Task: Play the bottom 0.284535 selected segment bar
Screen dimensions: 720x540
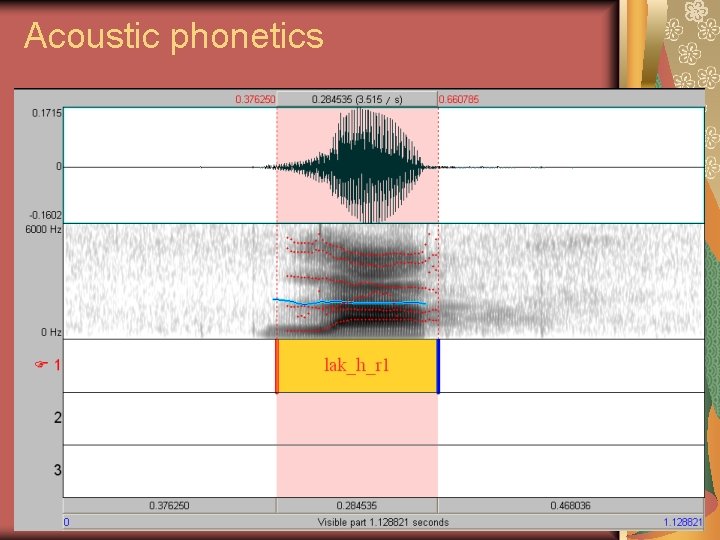Action: [357, 506]
